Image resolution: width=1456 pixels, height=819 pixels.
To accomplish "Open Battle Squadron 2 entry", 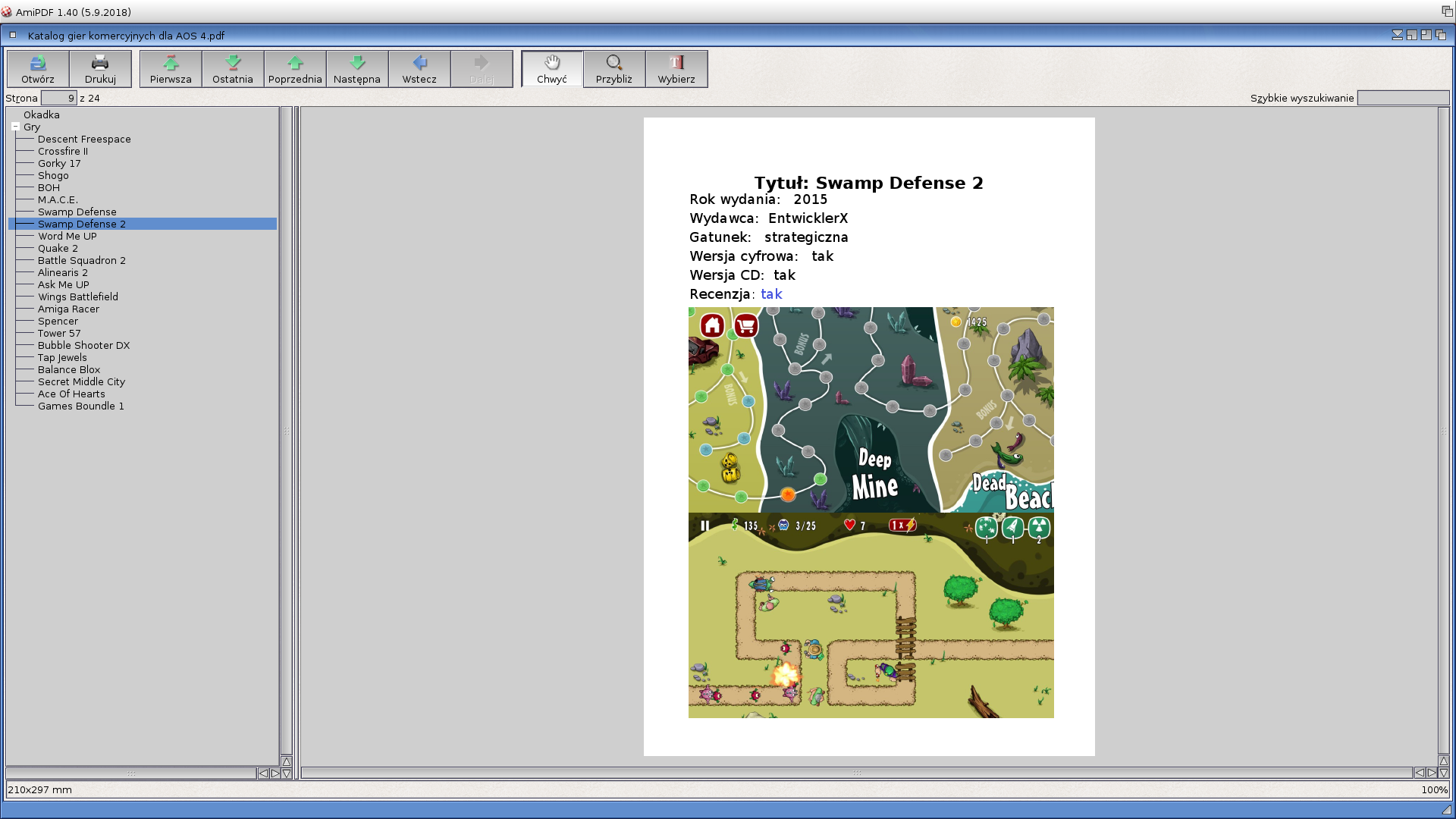I will click(x=82, y=260).
